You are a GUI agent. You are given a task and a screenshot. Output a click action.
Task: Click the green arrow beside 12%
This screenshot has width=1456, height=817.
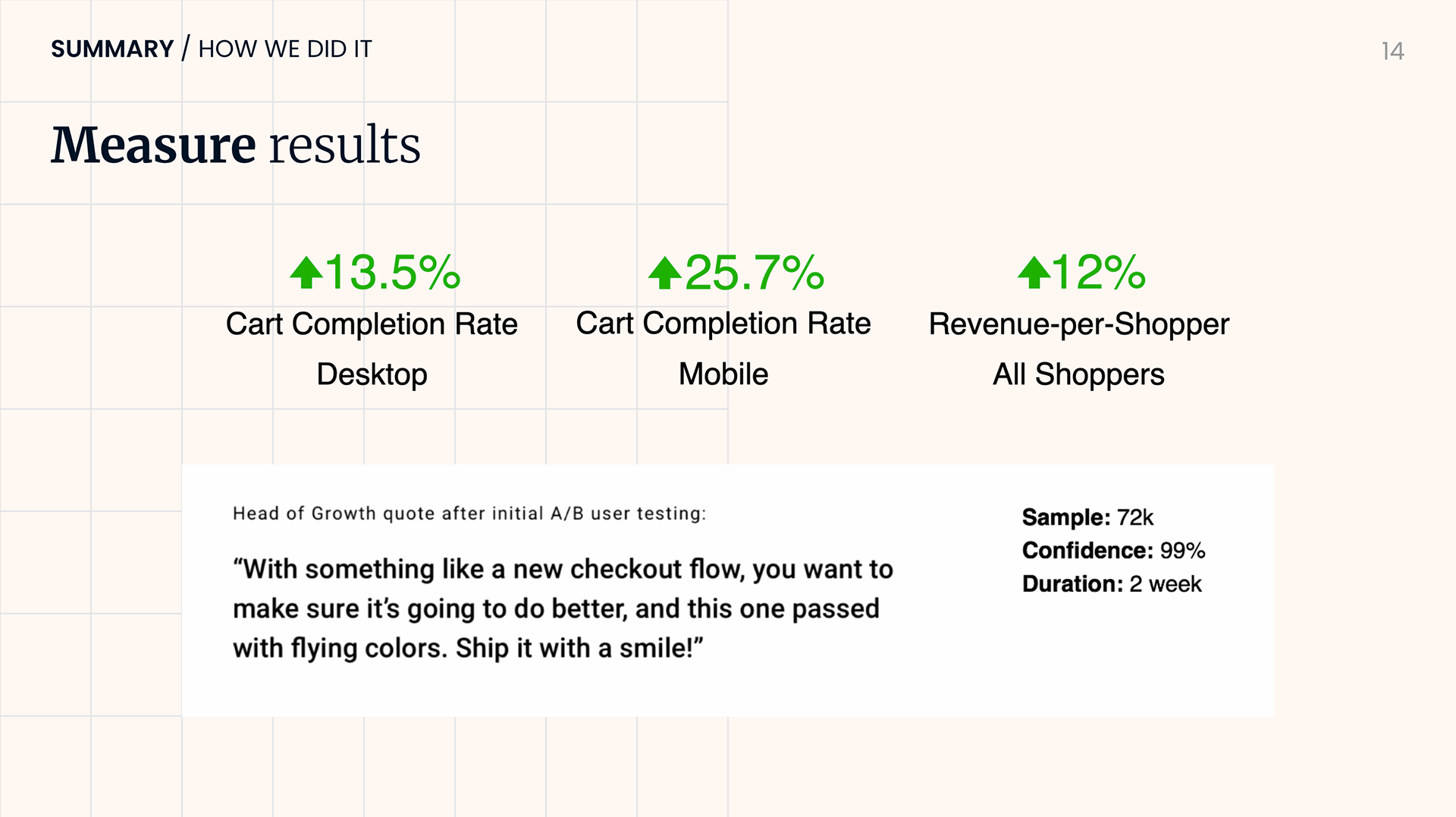1034,273
